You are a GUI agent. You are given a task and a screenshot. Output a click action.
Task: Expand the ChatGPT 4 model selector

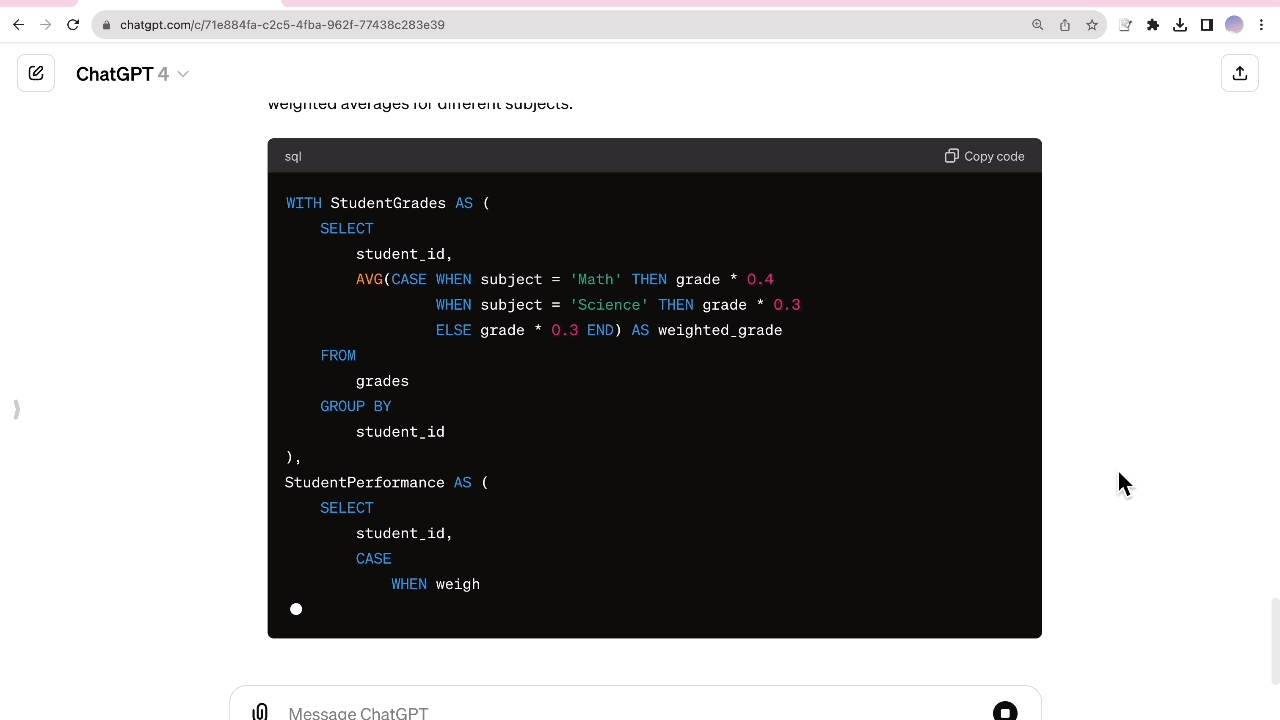tap(133, 74)
